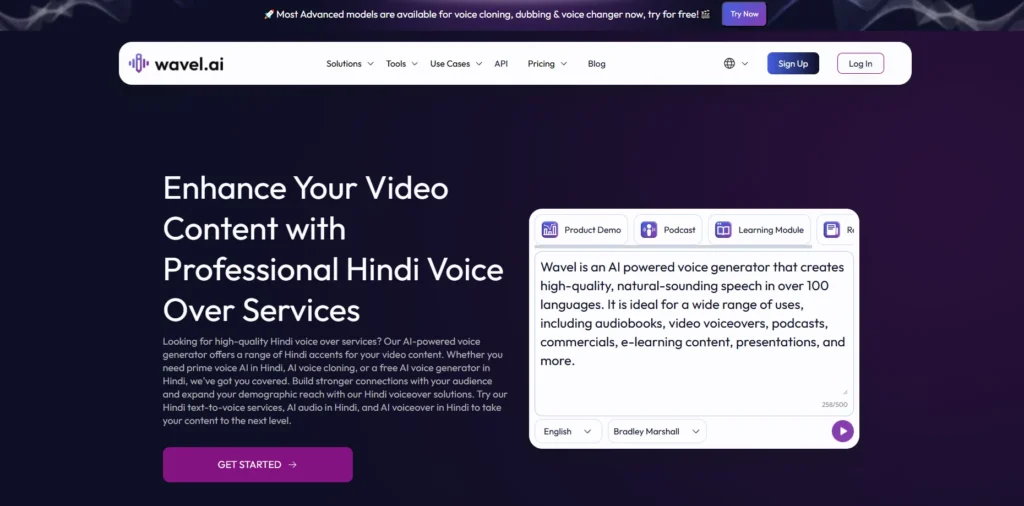The image size is (1024, 506).
Task: Click the arrow in Get Started button
Action: [292, 465]
